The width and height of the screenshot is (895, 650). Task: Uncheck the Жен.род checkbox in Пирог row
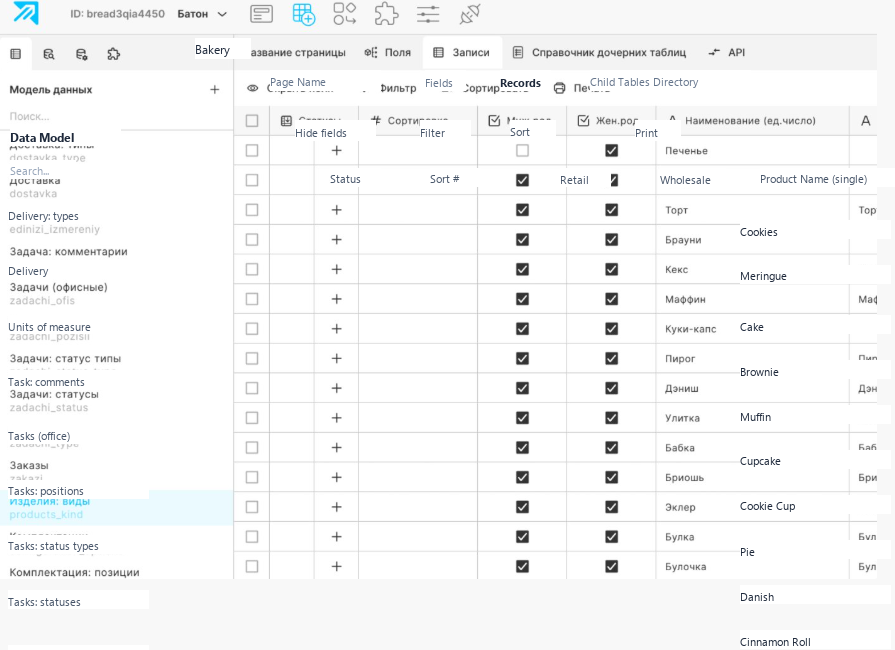611,358
